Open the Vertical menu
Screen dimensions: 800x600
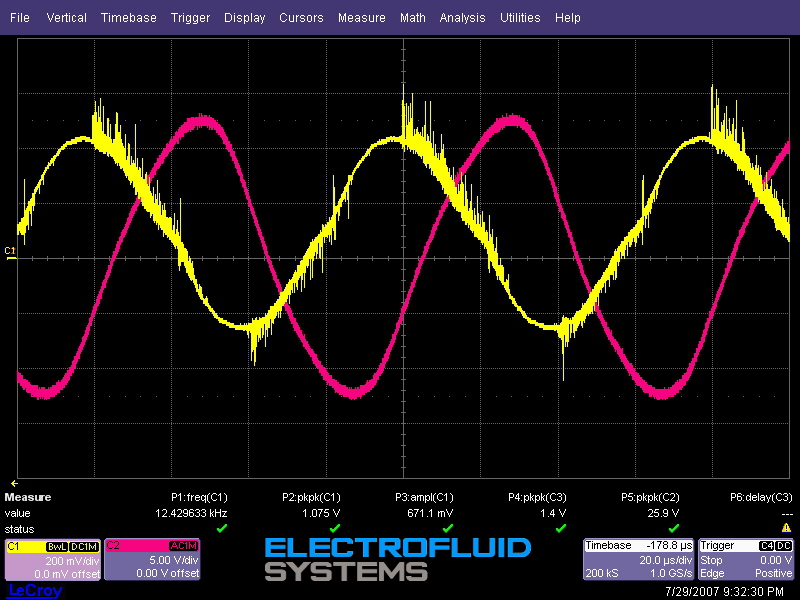[66, 17]
